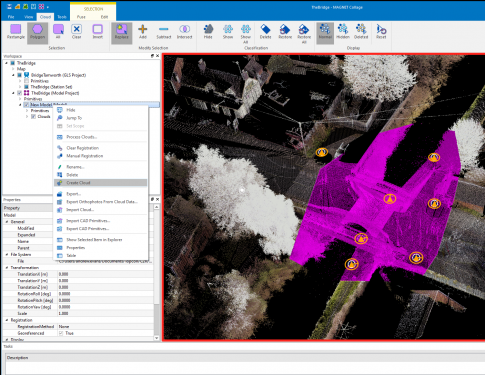Collapse the BridgeTamworth (GLS Project) node
This screenshot has width=485, height=375.
[x=13, y=75]
